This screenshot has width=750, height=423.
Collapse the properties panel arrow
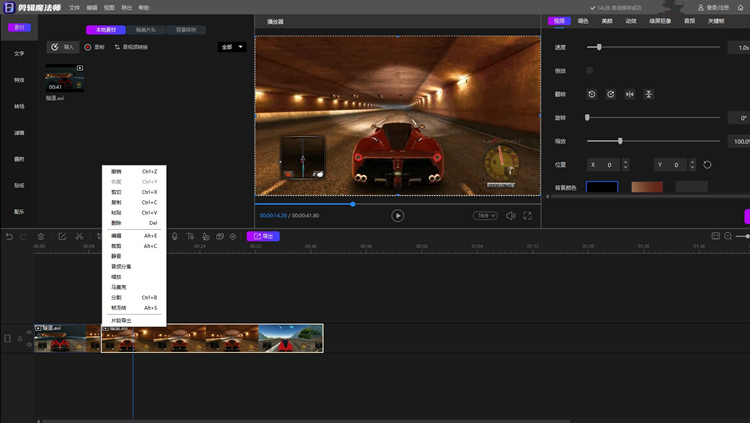pos(548,196)
